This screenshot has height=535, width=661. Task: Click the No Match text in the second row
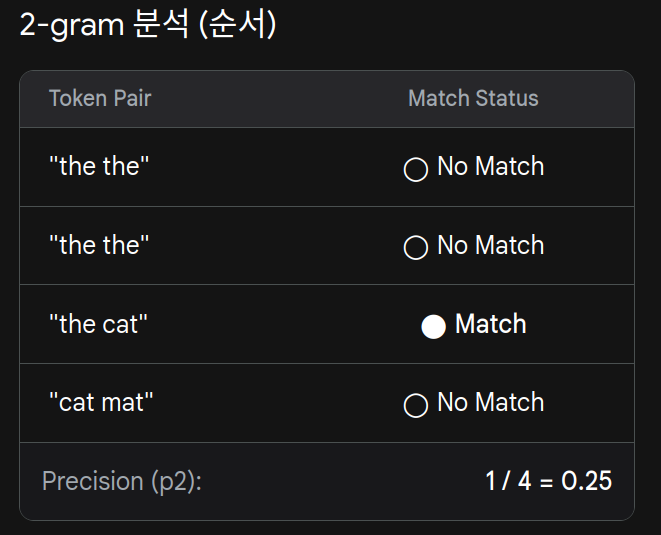491,246
